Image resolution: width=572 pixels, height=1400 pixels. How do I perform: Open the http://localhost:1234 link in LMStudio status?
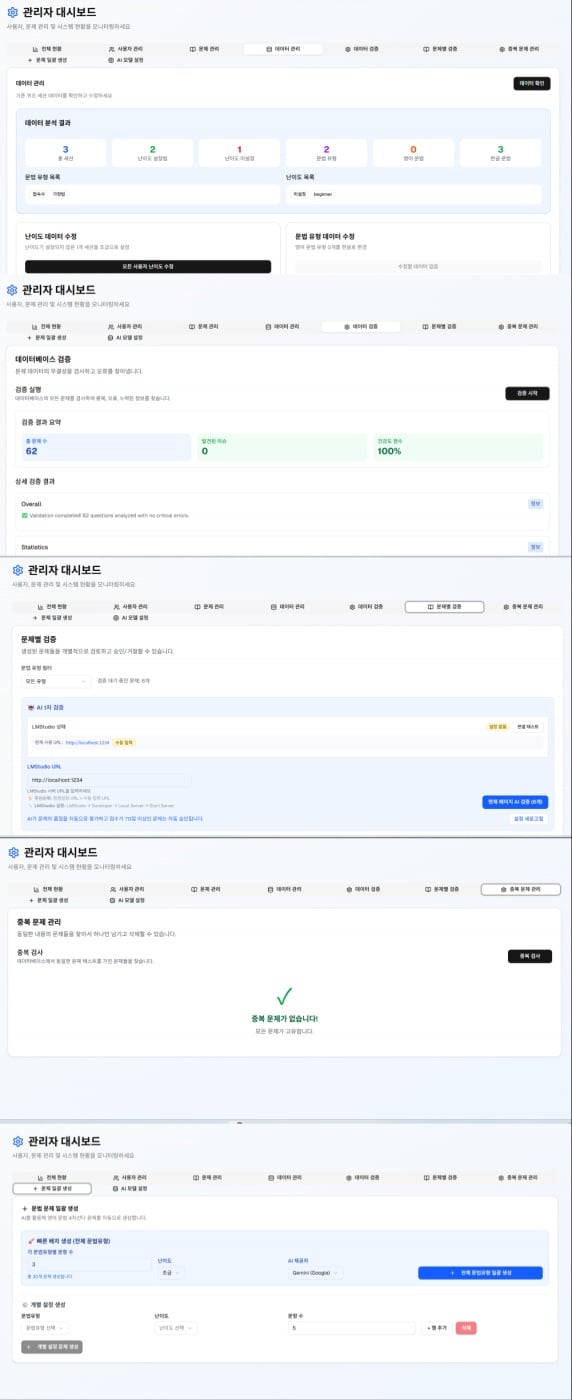(x=88, y=742)
